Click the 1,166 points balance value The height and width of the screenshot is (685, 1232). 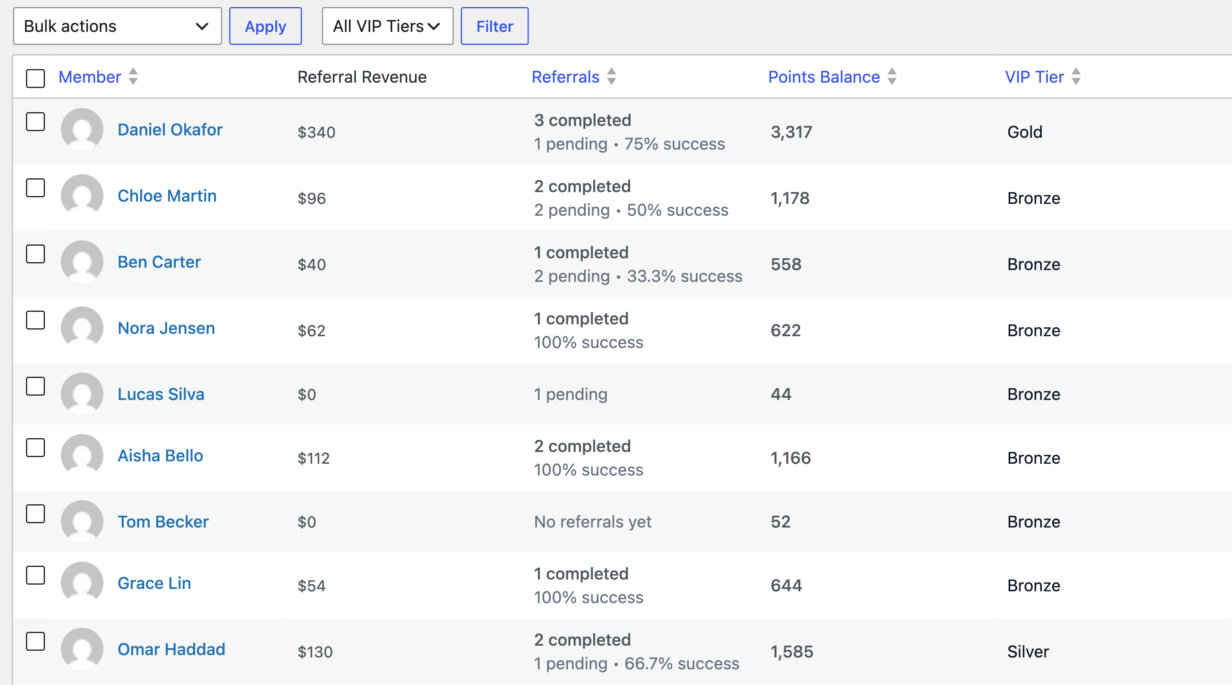790,458
